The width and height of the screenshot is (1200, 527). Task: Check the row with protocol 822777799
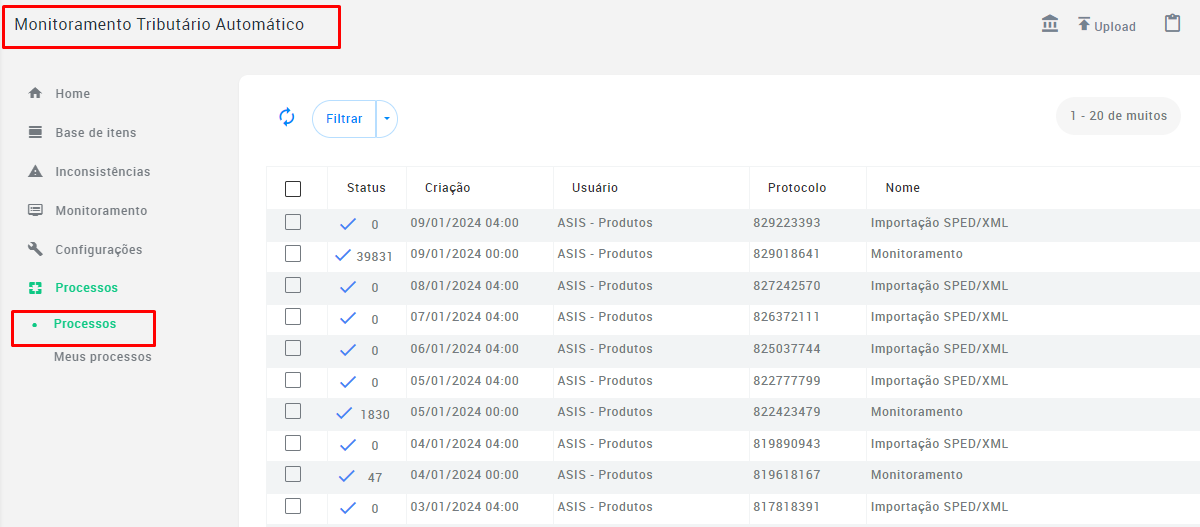pyautogui.click(x=293, y=380)
